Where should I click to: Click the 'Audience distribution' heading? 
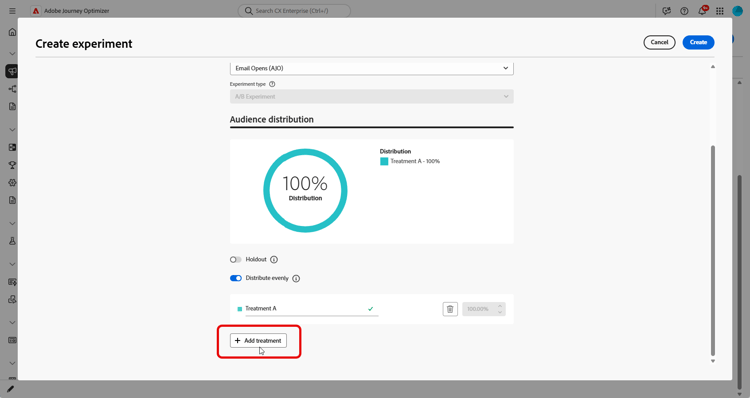pos(272,120)
